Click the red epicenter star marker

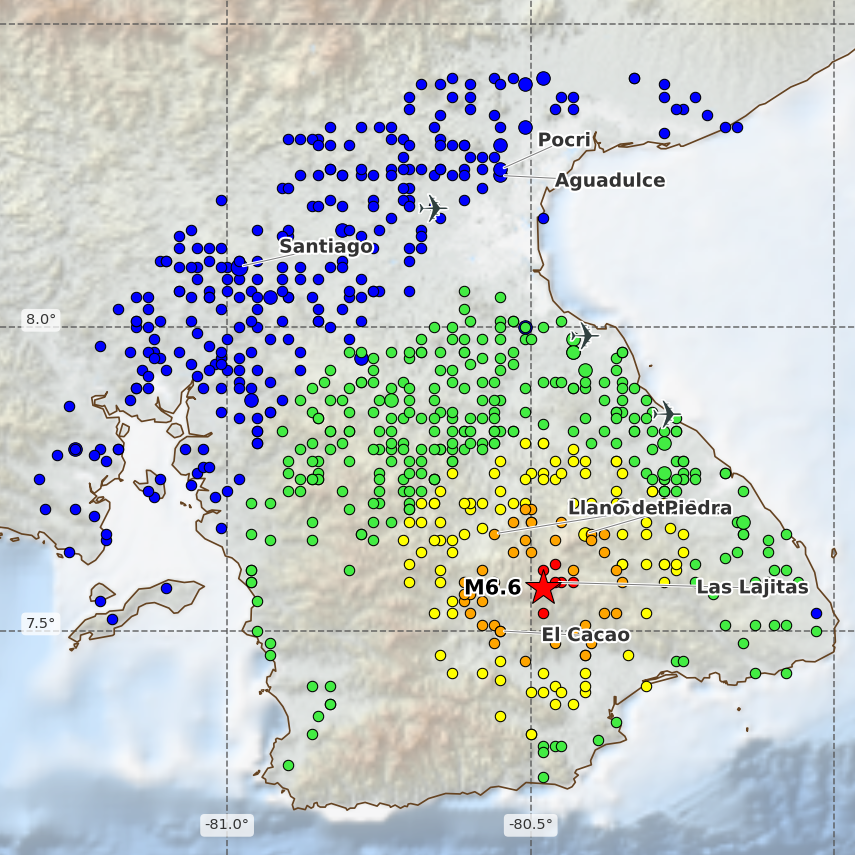[x=543, y=588]
